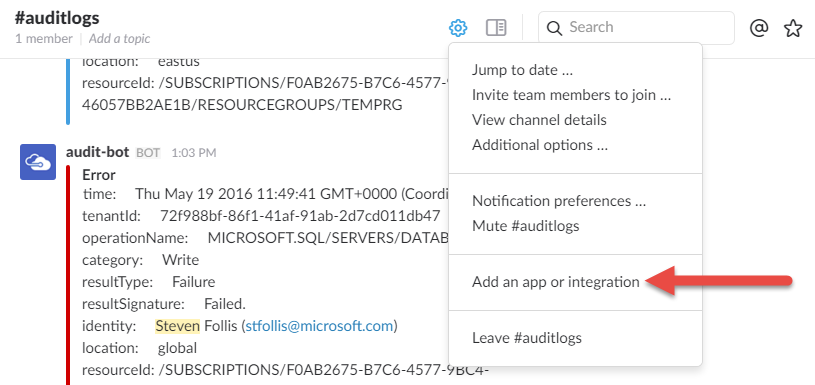Image resolution: width=815 pixels, height=385 pixels.
Task: Mute #auditlogs from the menu
Action: (525, 226)
